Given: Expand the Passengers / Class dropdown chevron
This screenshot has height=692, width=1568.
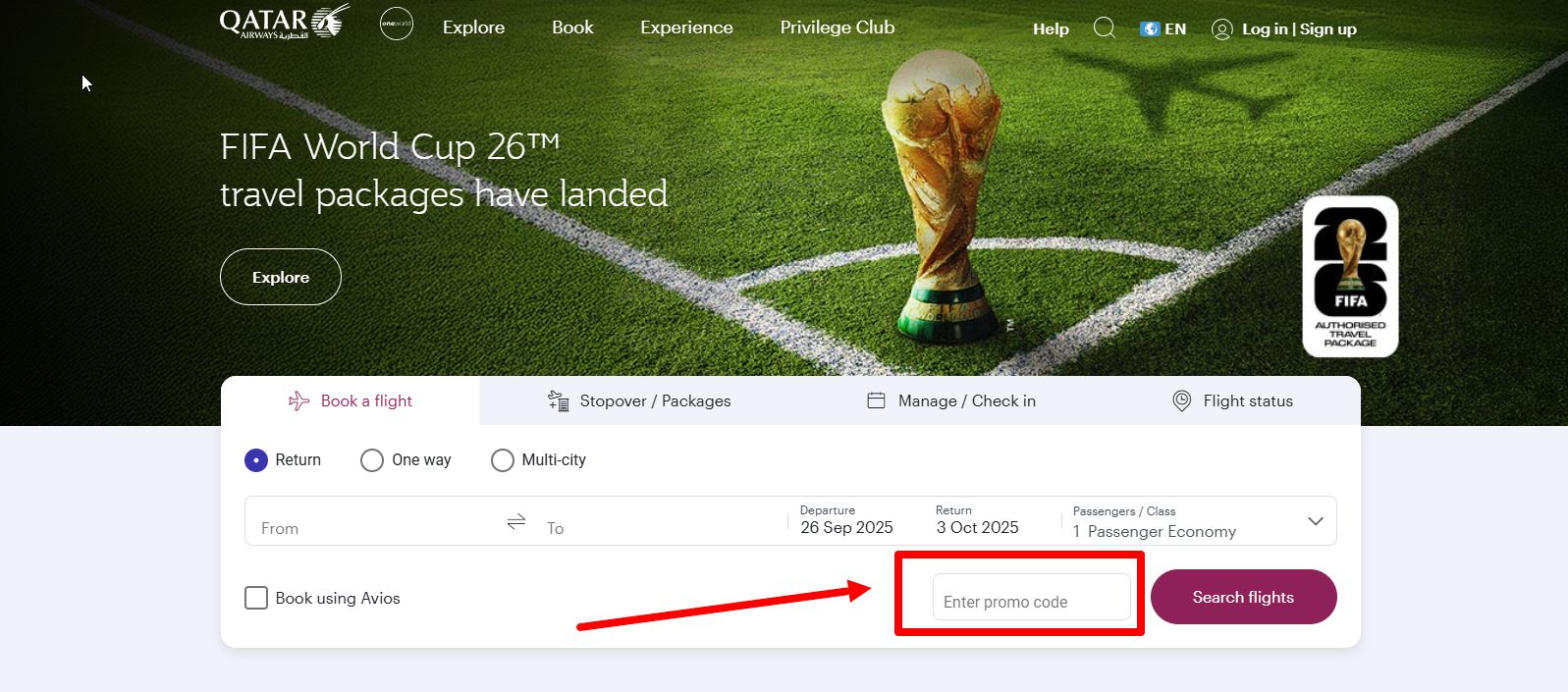Looking at the screenshot, I should point(1316,521).
